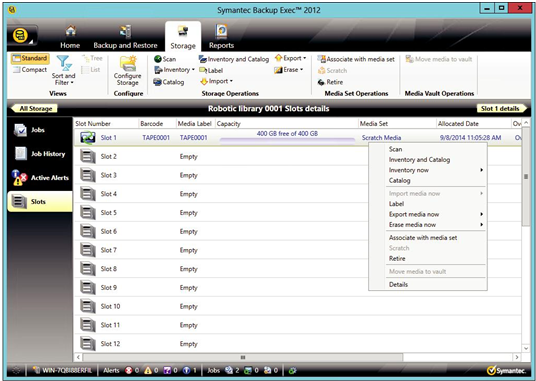
Task: Expand Inventory now submenu in the context menu
Action: pyautogui.click(x=428, y=170)
